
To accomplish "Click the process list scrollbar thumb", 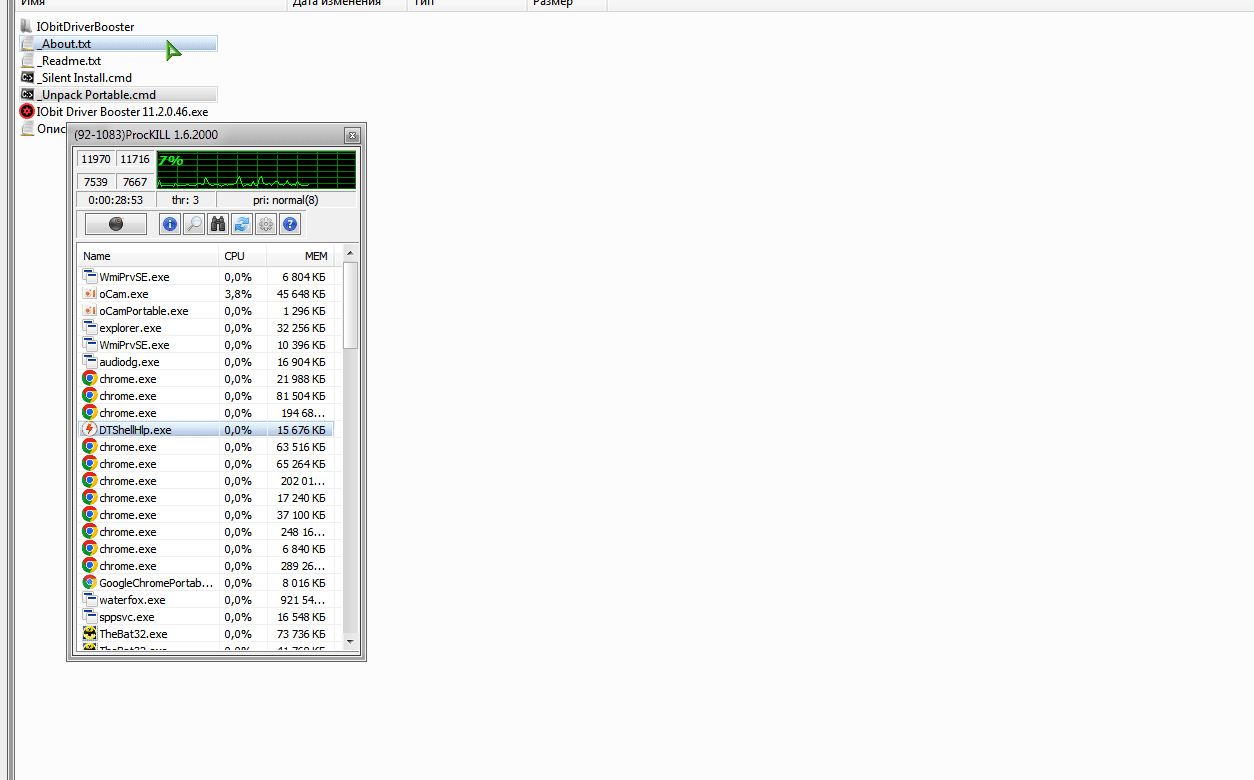I will click(350, 304).
